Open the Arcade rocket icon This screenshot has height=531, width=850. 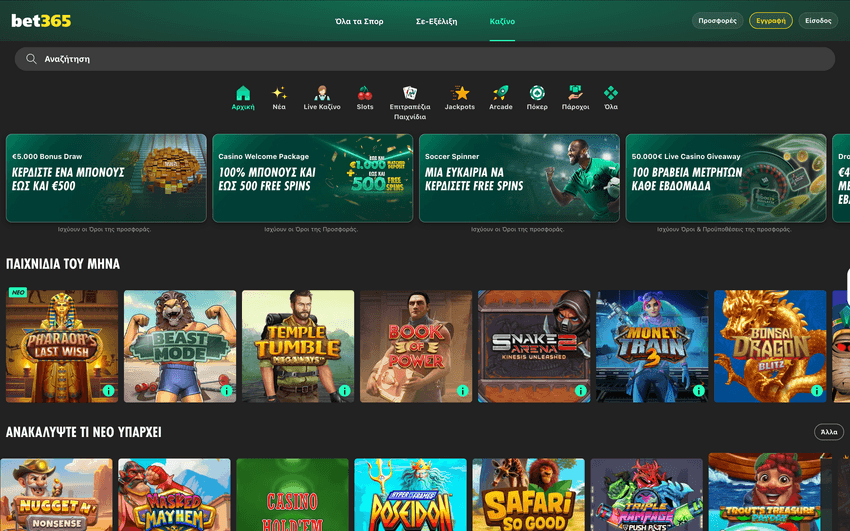501,93
